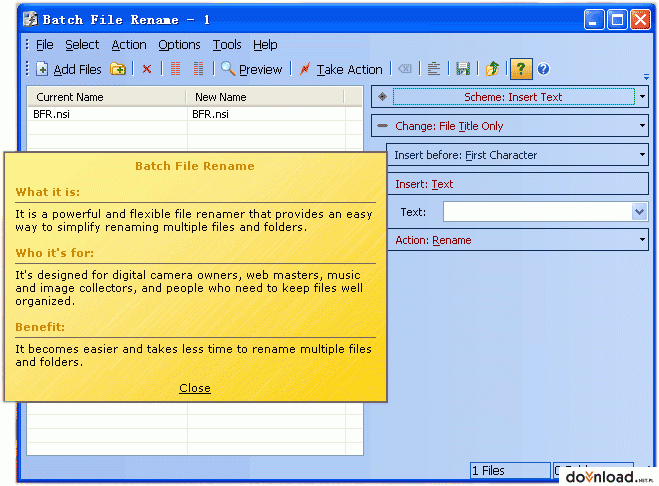Screen dimensions: 659x486
Task: Open the Help menu
Action: (265, 45)
